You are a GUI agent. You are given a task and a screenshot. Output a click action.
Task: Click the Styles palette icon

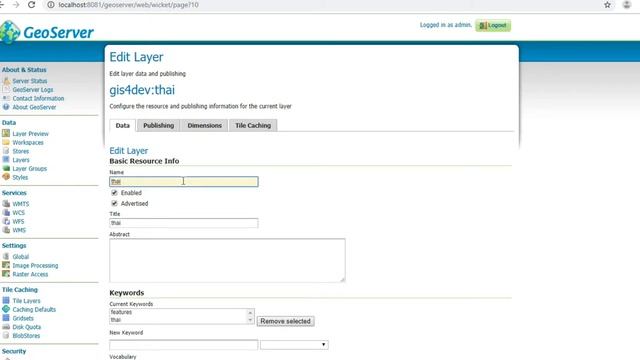[x=6, y=177]
